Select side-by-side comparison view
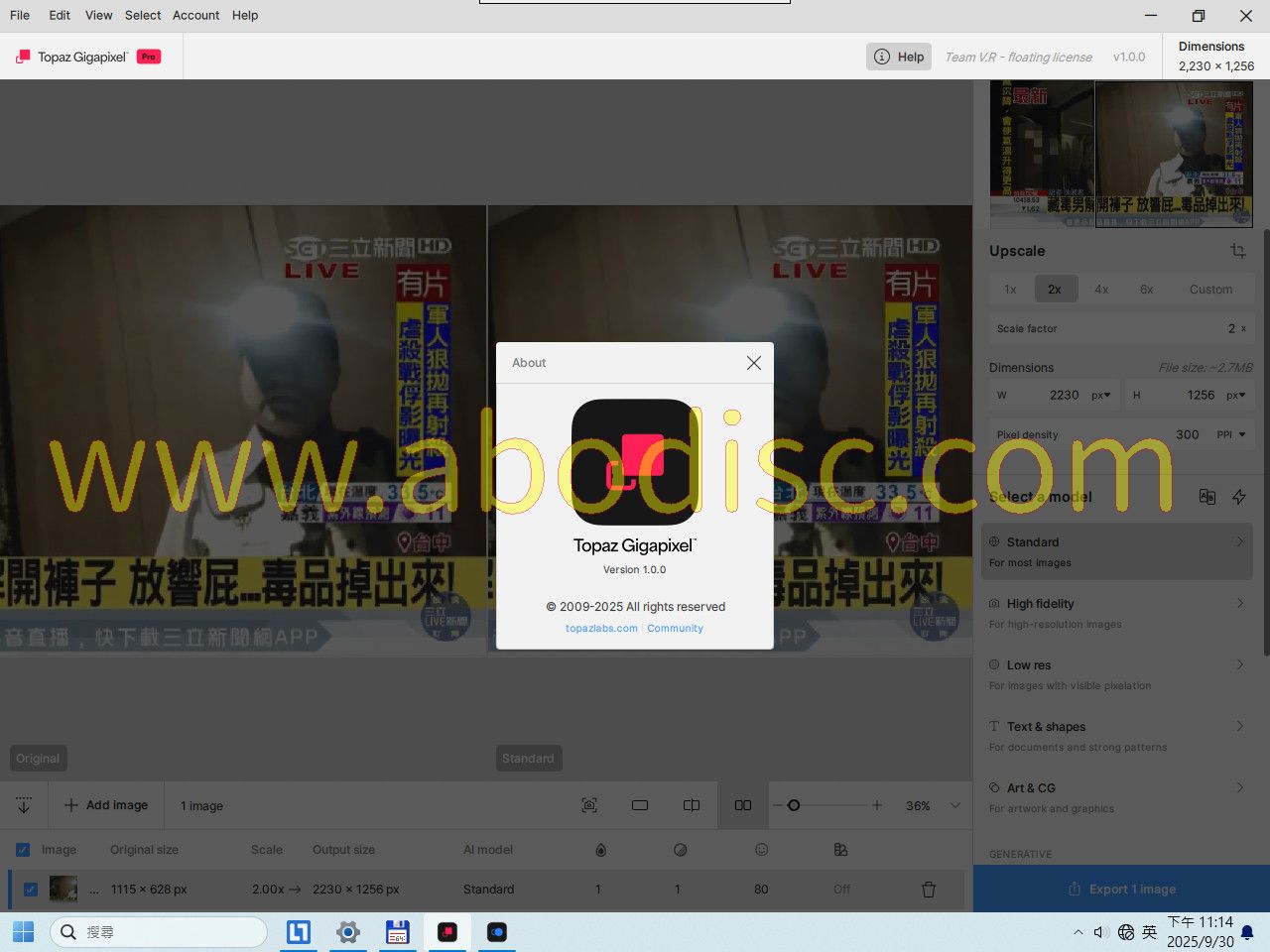1270x952 pixels. (x=743, y=805)
